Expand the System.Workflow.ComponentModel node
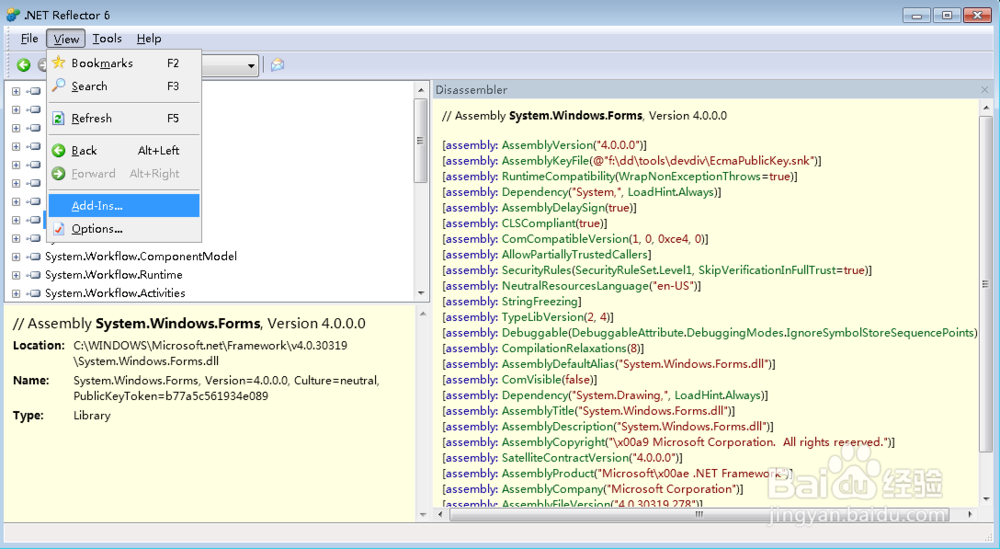The width and height of the screenshot is (1000, 549). pyautogui.click(x=16, y=256)
